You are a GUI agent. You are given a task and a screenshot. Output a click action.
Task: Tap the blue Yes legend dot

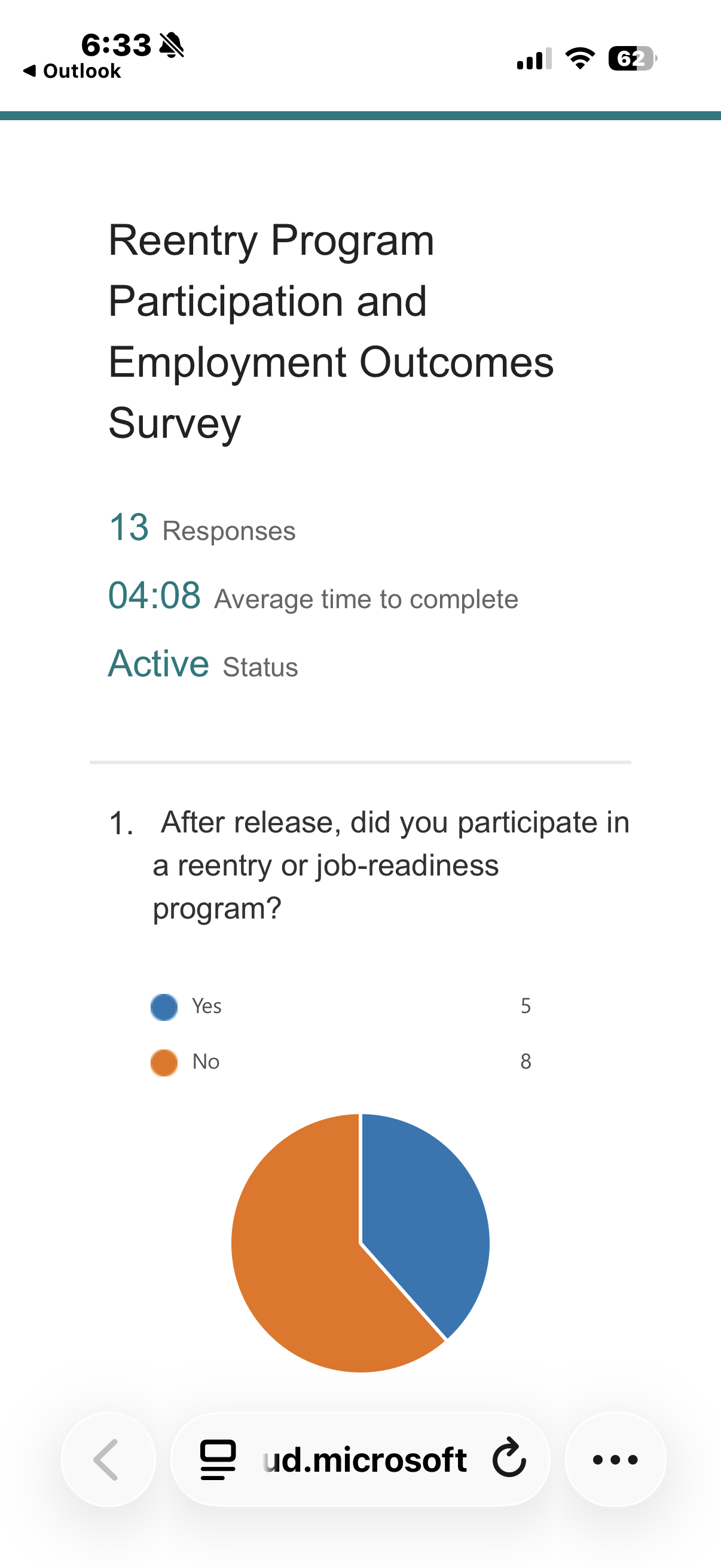(164, 1007)
